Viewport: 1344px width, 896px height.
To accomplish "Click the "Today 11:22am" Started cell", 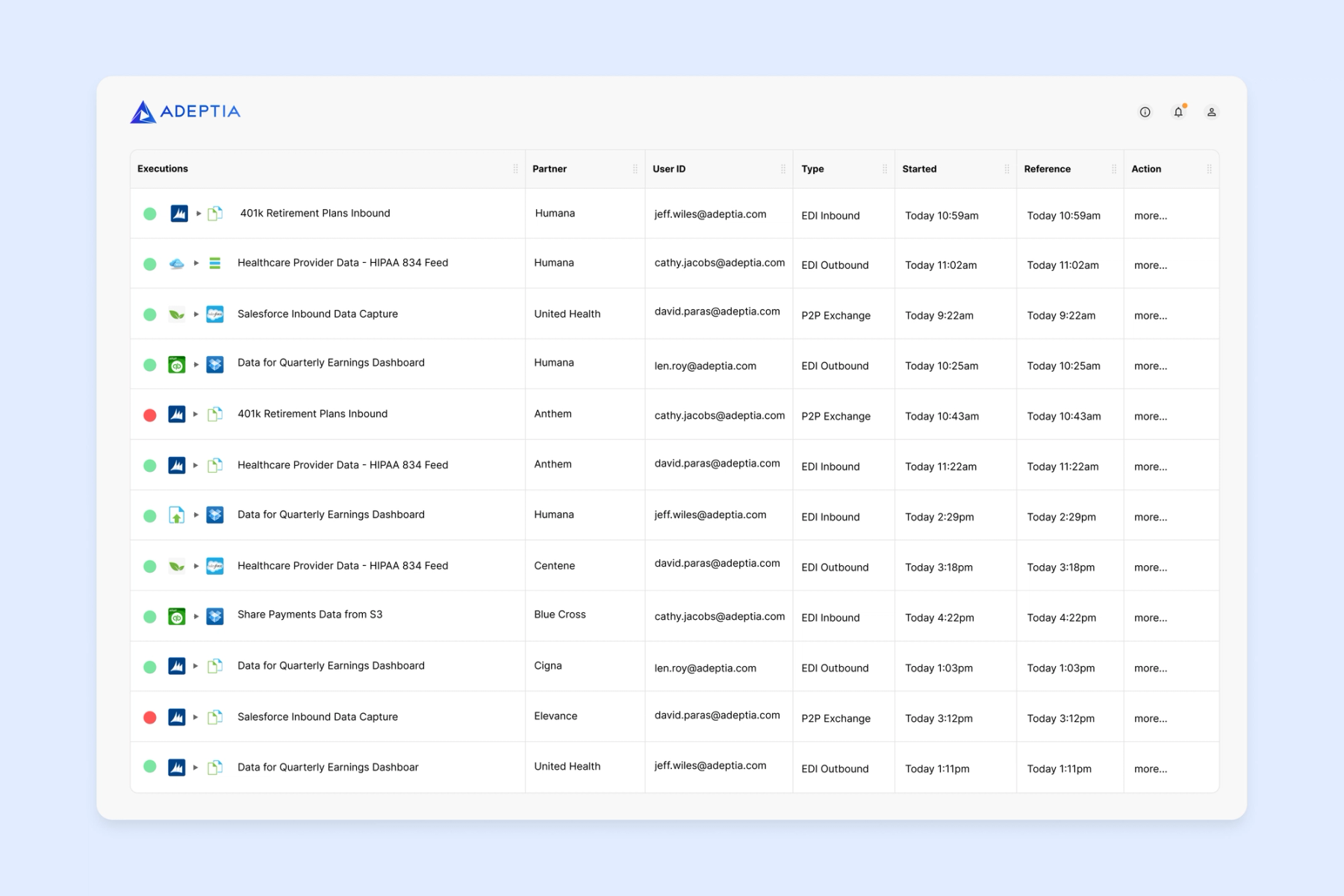I will tap(941, 467).
